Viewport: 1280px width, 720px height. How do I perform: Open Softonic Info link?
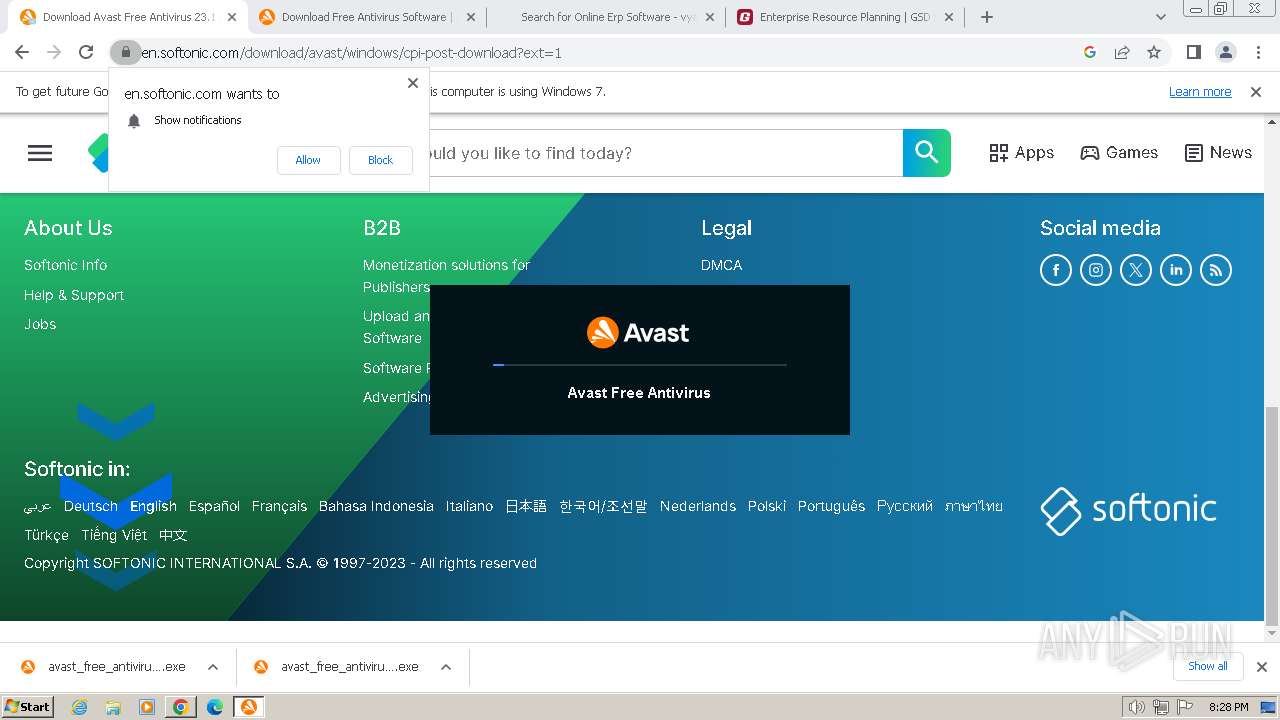pyautogui.click(x=65, y=265)
